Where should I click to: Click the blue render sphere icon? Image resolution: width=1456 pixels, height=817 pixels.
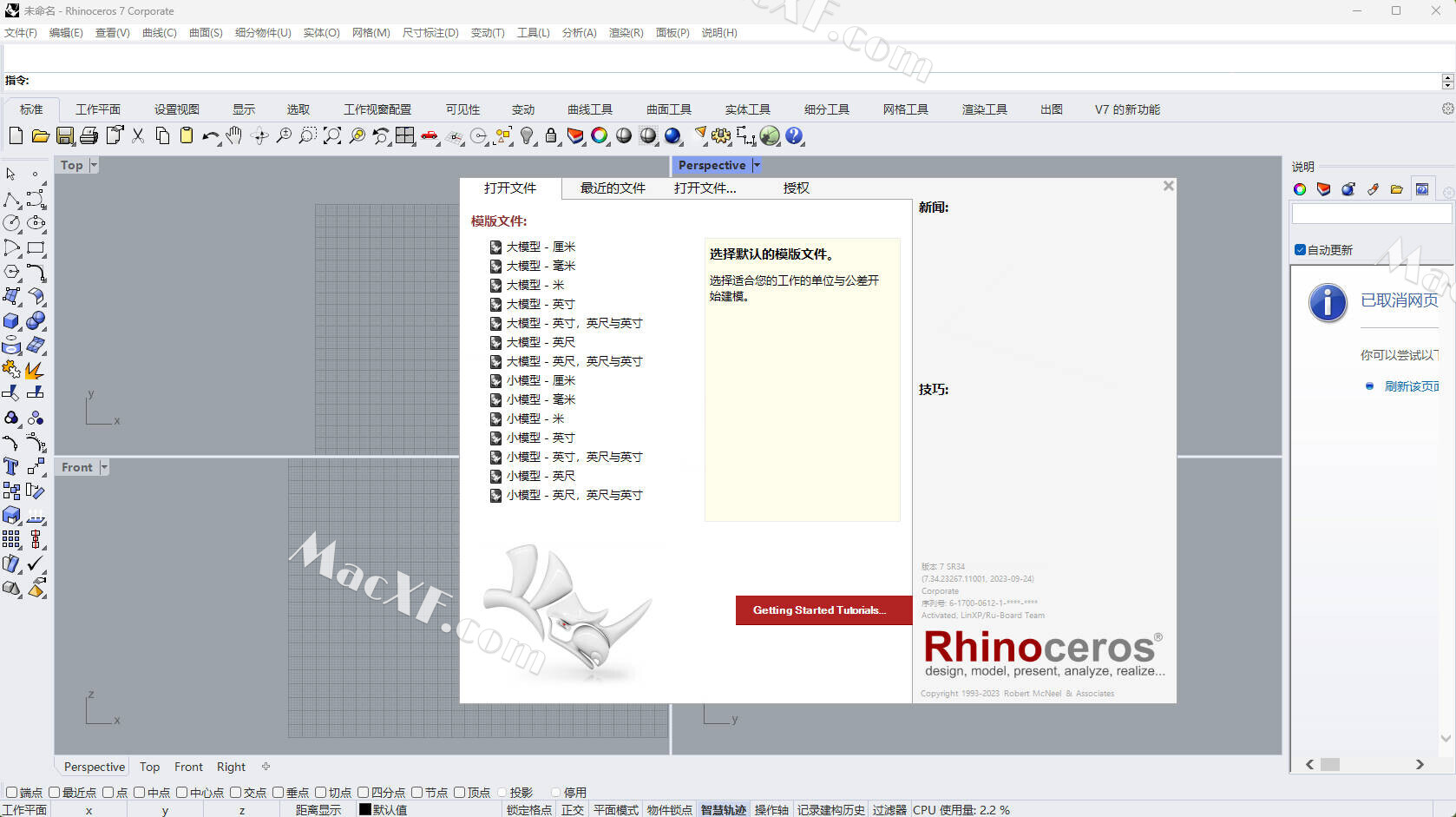coord(672,135)
